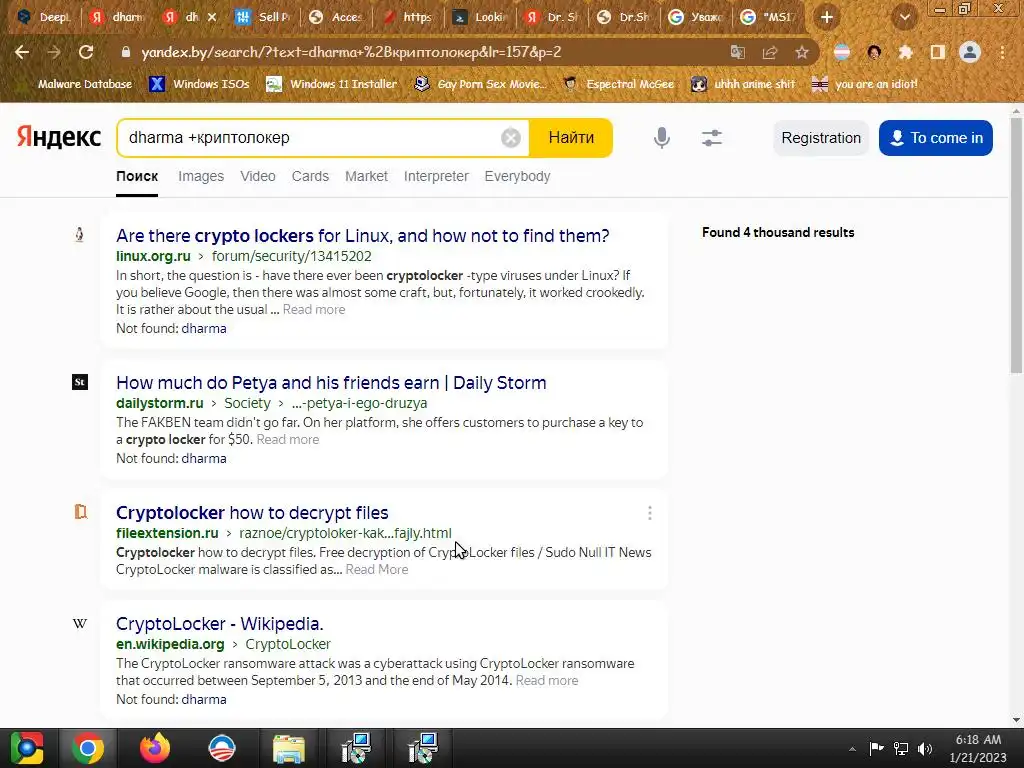Open site info via the padlock icon
The height and width of the screenshot is (768, 1024).
click(x=125, y=52)
